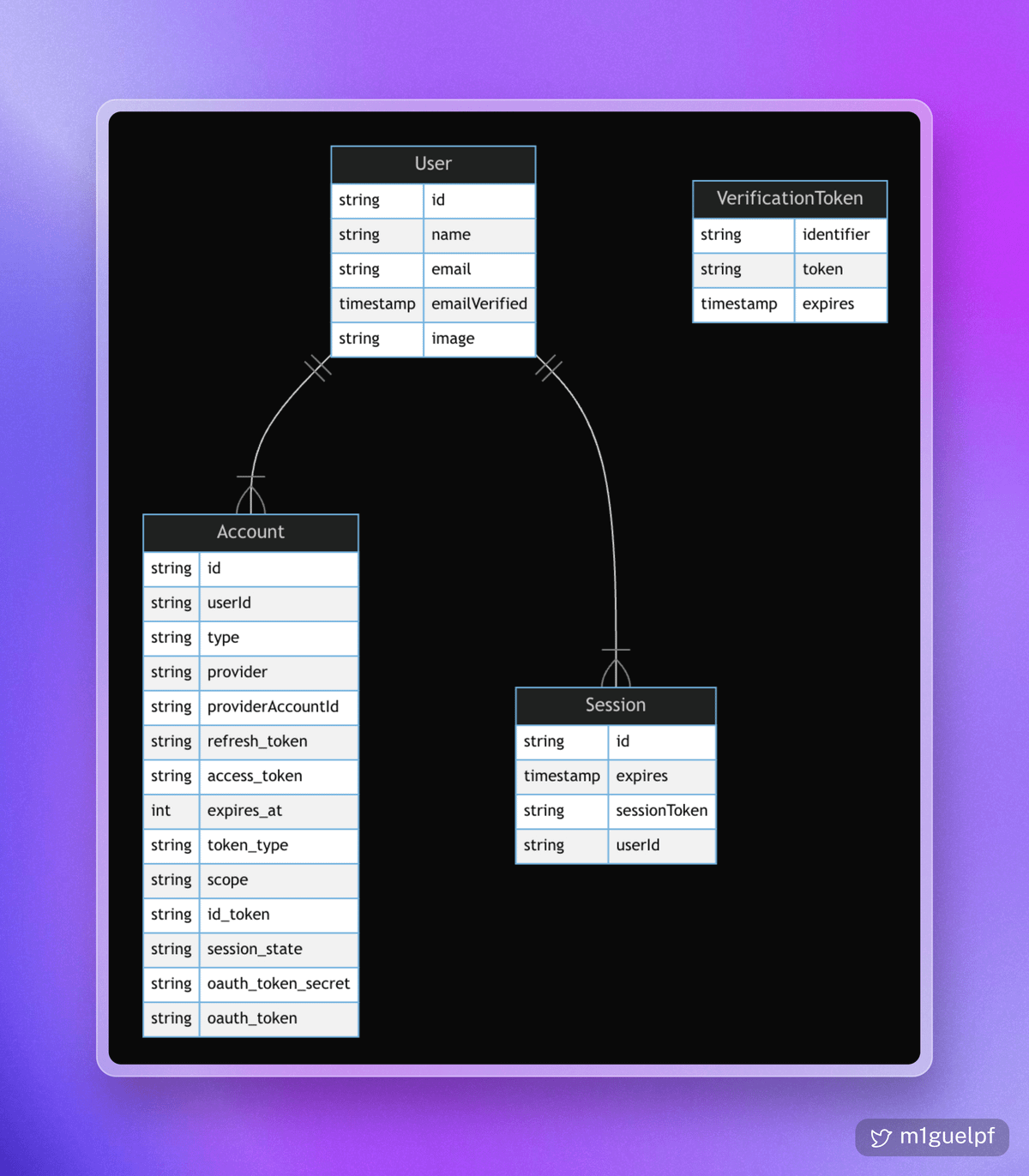
Task: Select the token field in VerificationToken
Action: pos(822,269)
